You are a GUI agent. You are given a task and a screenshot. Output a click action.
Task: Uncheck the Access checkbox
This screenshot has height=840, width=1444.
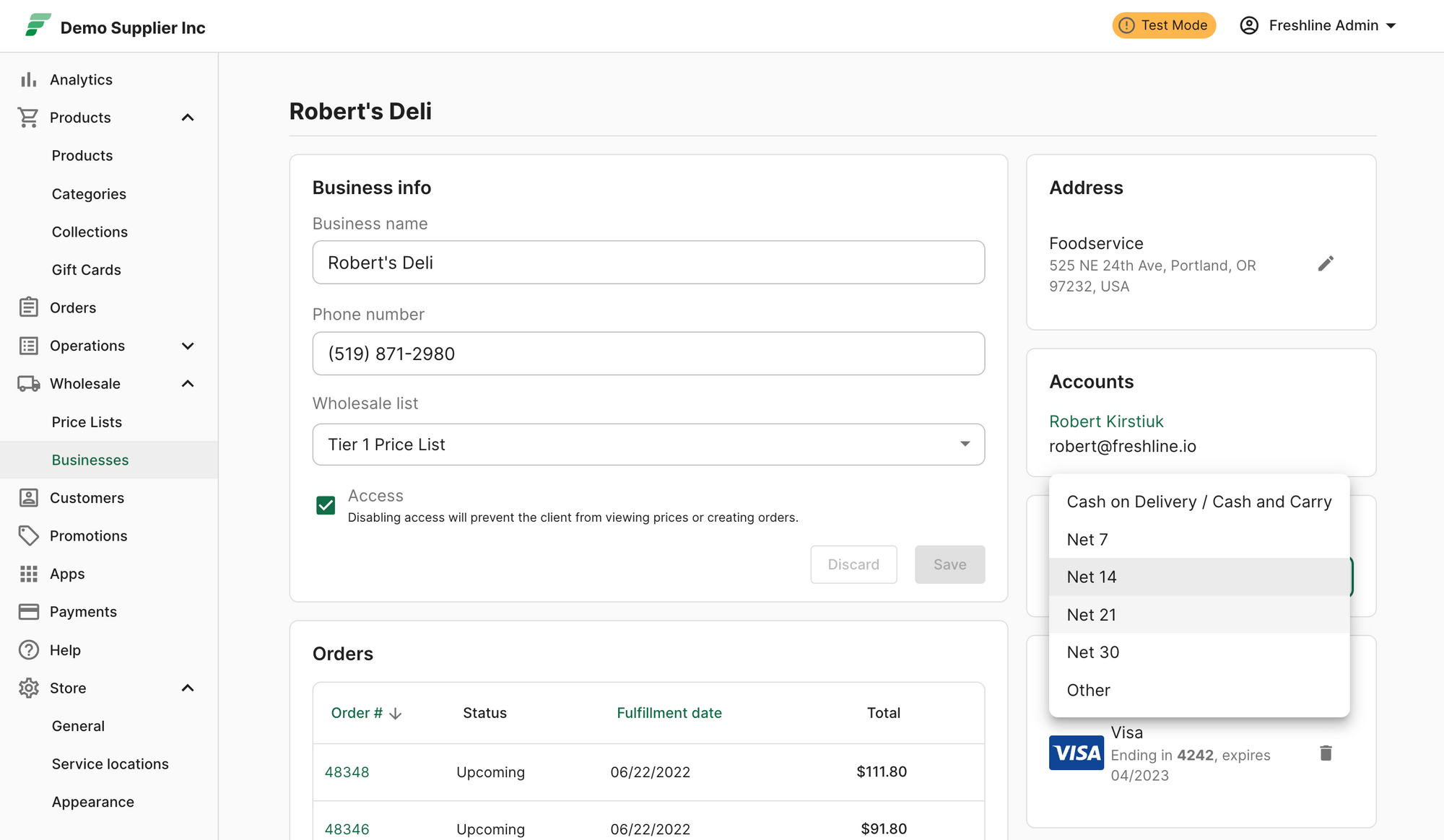click(326, 505)
